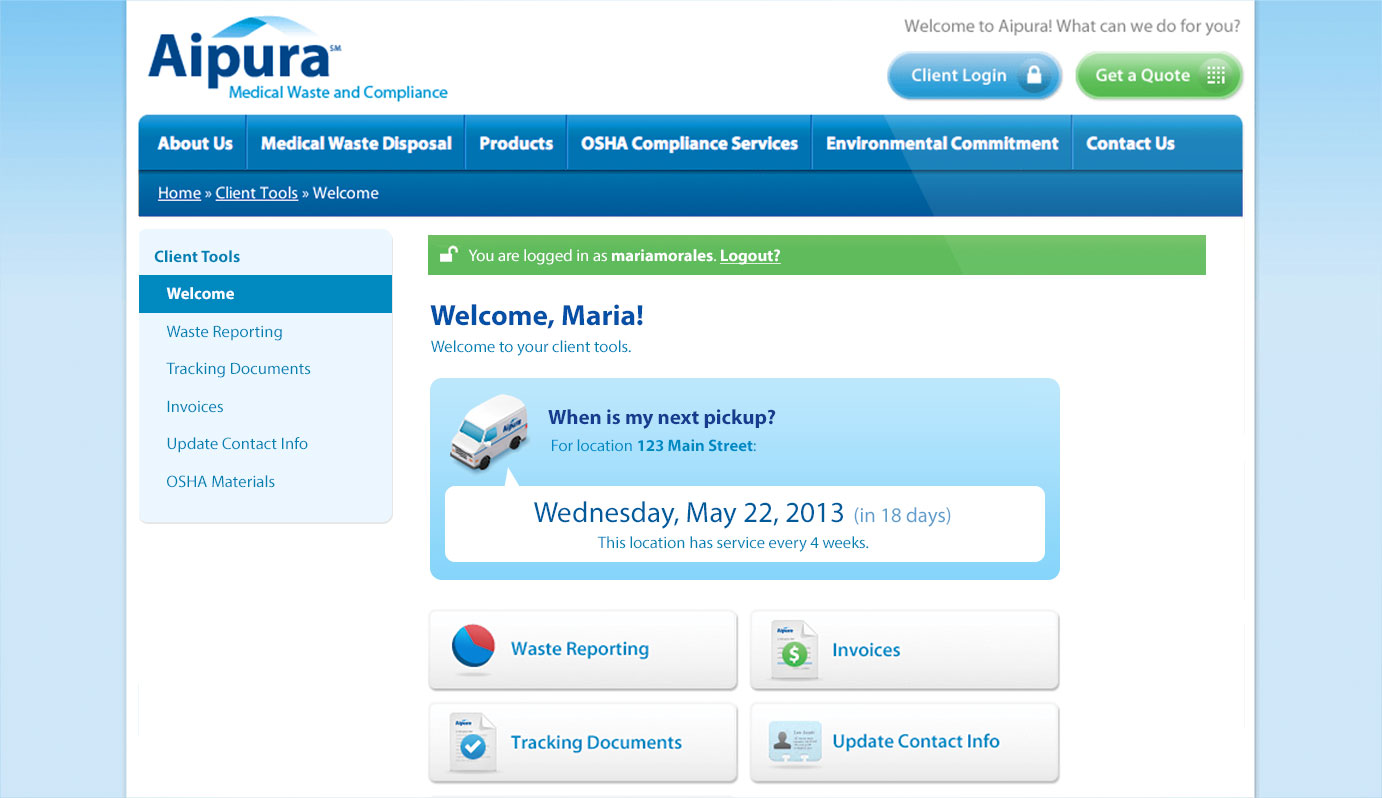Open Environmental Commitment menu item
The width and height of the screenshot is (1382, 798).
coord(942,143)
